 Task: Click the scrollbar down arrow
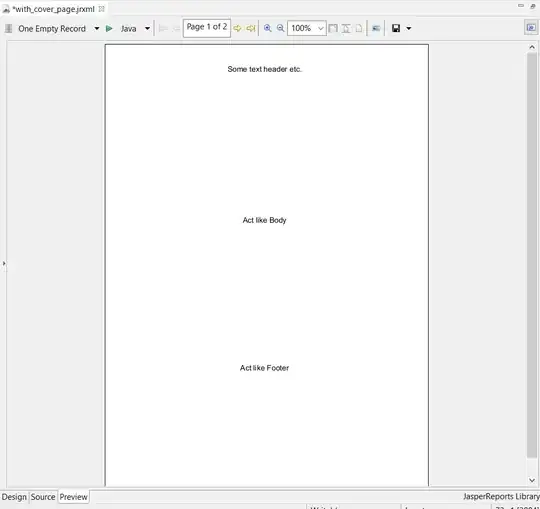tap(532, 480)
